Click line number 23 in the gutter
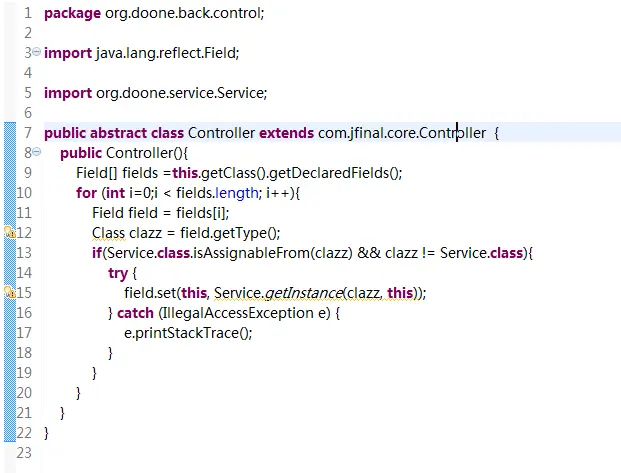This screenshot has height=473, width=621. 24,452
